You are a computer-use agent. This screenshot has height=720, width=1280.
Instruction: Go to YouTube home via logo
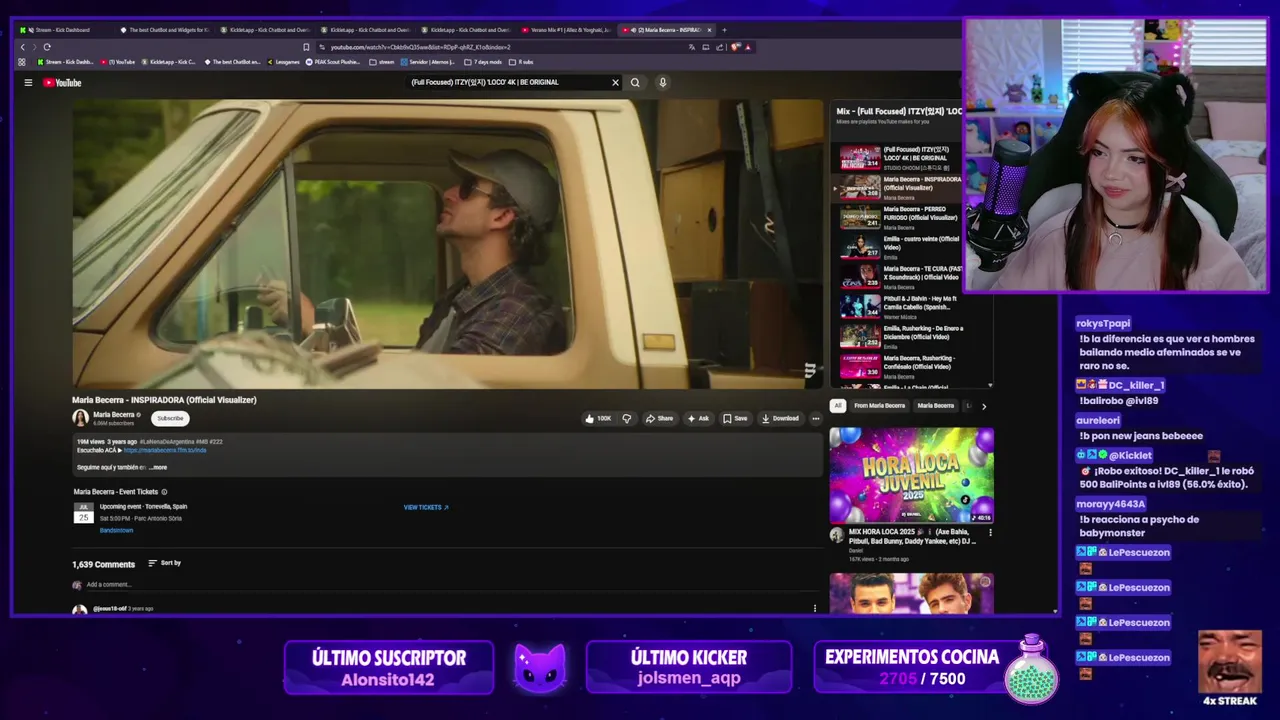[x=62, y=83]
